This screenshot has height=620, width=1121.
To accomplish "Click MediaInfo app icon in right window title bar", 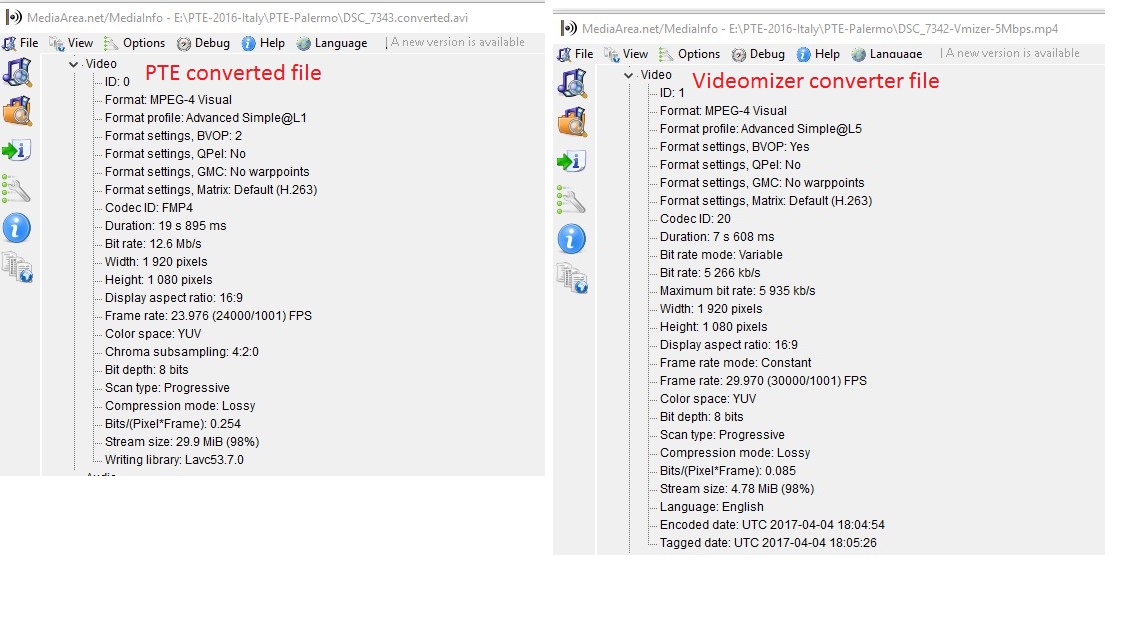I will (568, 28).
